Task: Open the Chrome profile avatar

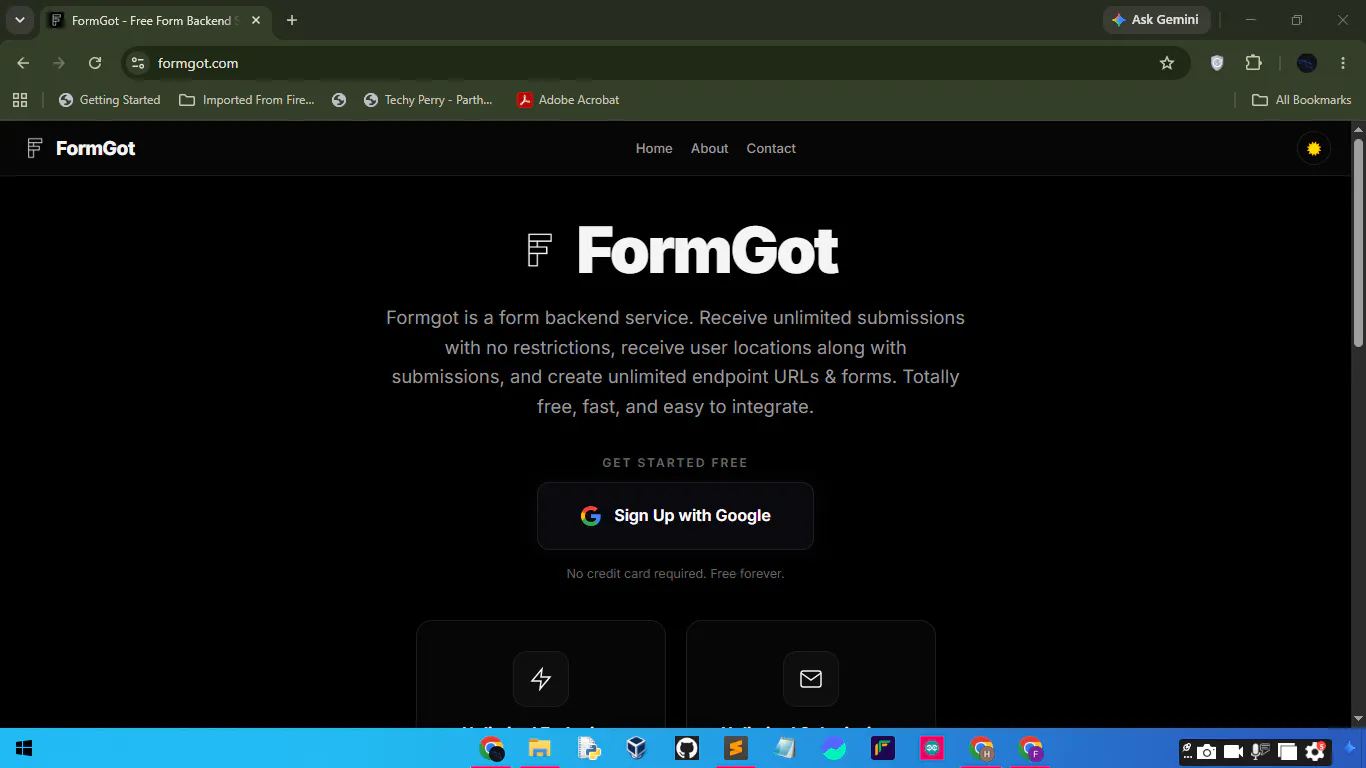Action: 1307,63
